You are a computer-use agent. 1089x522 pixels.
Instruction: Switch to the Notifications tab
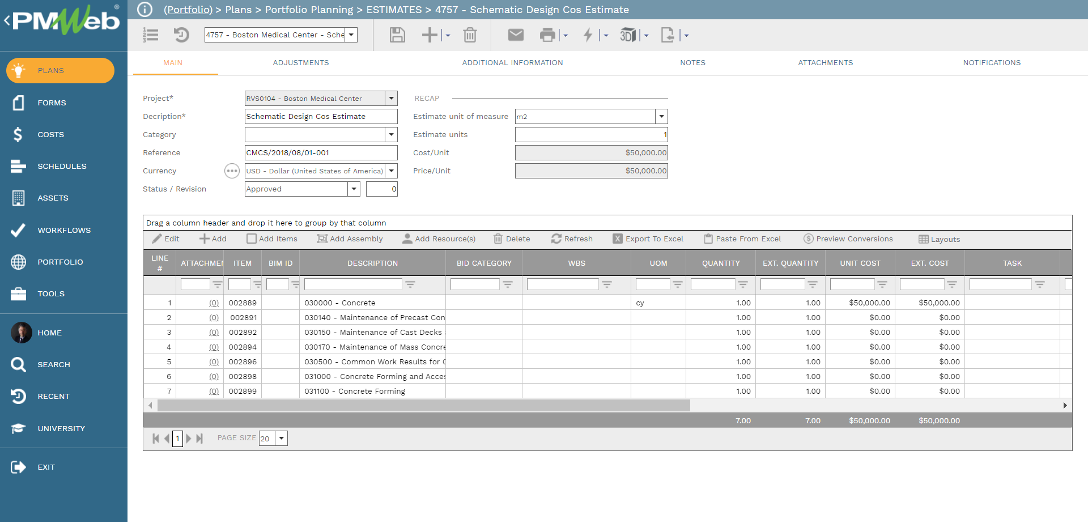pyautogui.click(x=992, y=62)
